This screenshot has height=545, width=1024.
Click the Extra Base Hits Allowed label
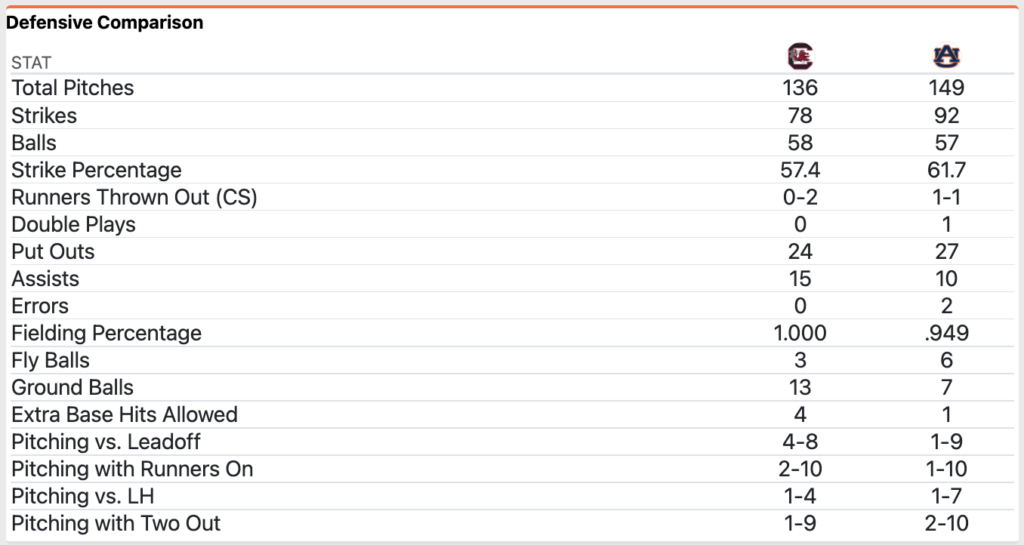pyautogui.click(x=124, y=414)
